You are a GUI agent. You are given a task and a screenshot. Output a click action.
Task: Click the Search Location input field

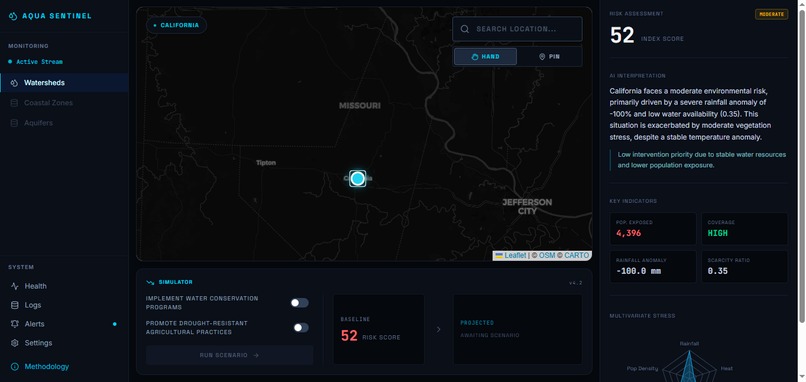coord(517,29)
